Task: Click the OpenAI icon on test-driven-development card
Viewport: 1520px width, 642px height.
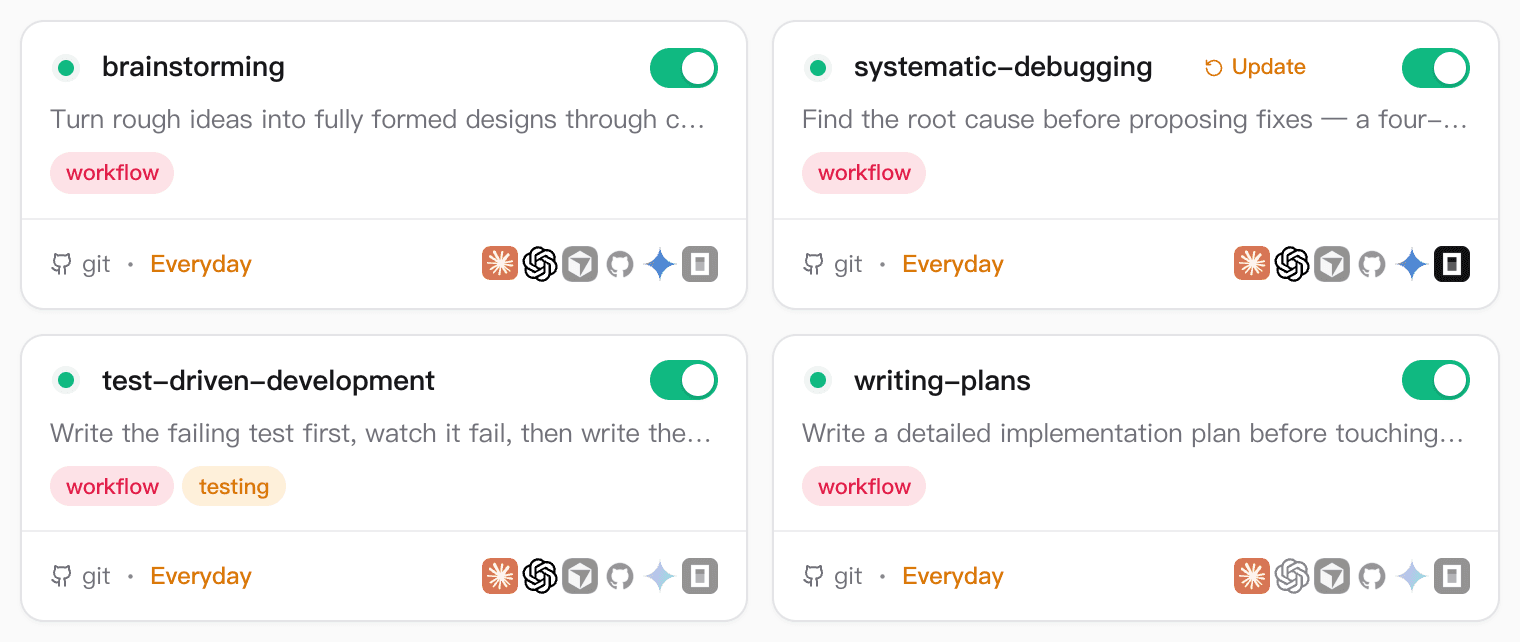Action: coord(539,576)
